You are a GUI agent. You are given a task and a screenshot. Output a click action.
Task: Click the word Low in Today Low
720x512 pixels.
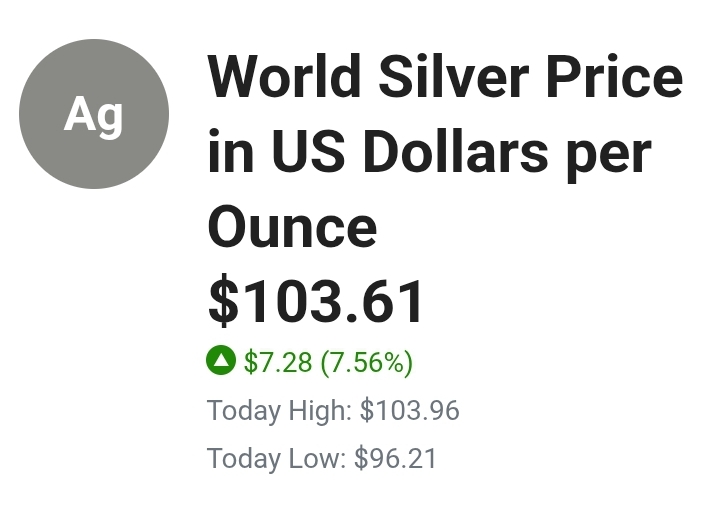(315, 458)
